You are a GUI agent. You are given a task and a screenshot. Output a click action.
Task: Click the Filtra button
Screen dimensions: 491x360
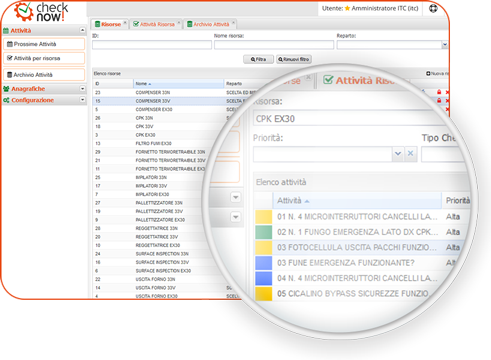tap(258, 59)
